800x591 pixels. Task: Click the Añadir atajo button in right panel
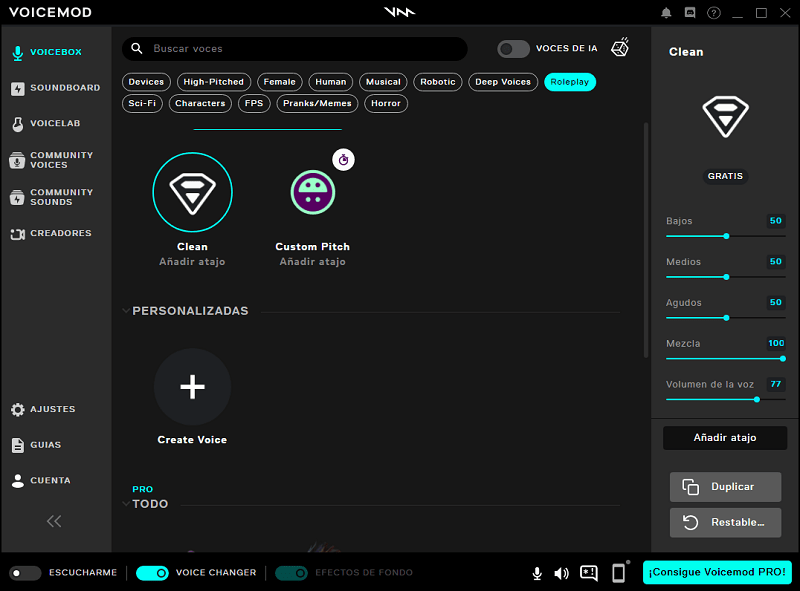pos(725,438)
